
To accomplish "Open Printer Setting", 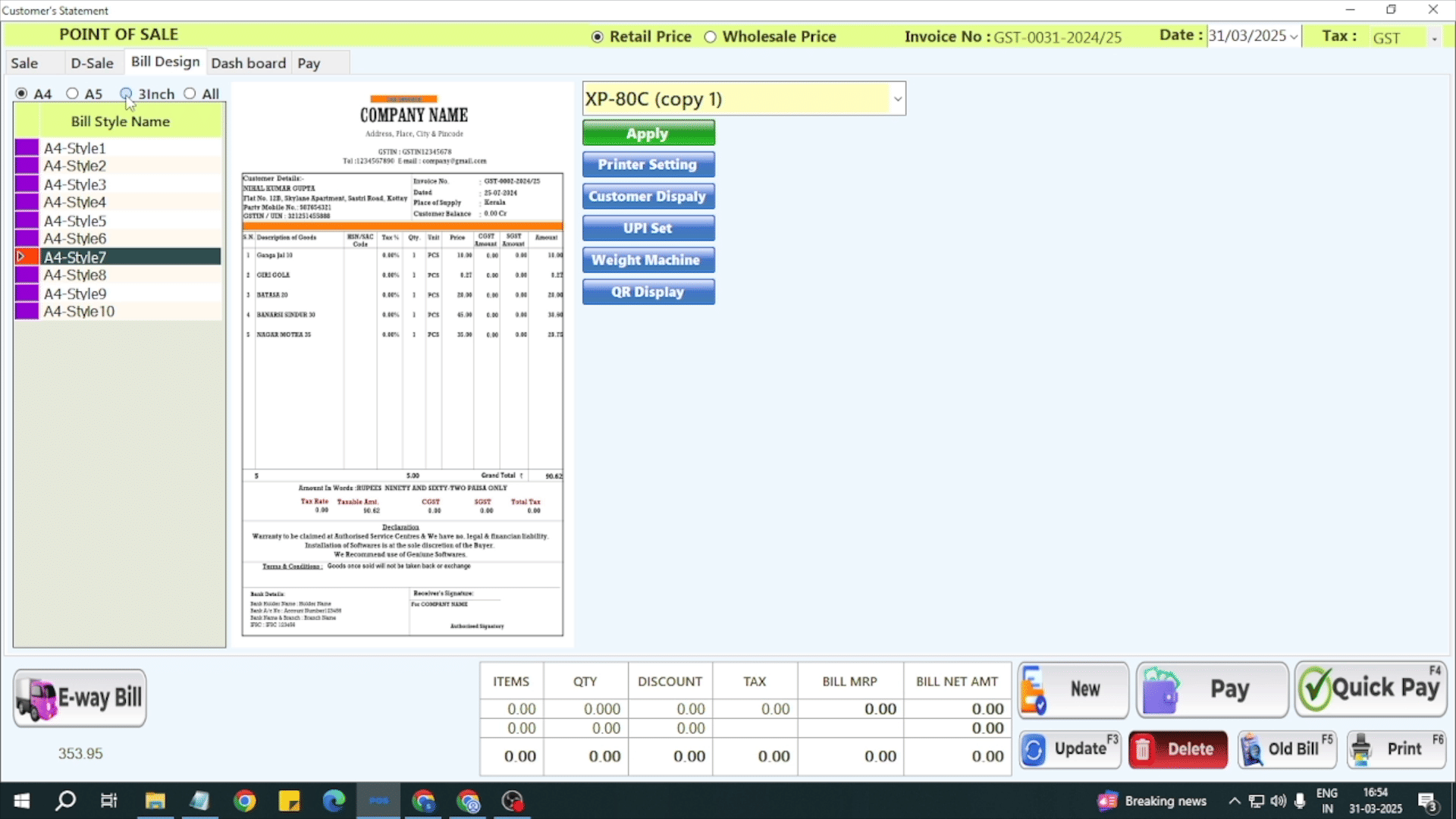I will coord(648,165).
